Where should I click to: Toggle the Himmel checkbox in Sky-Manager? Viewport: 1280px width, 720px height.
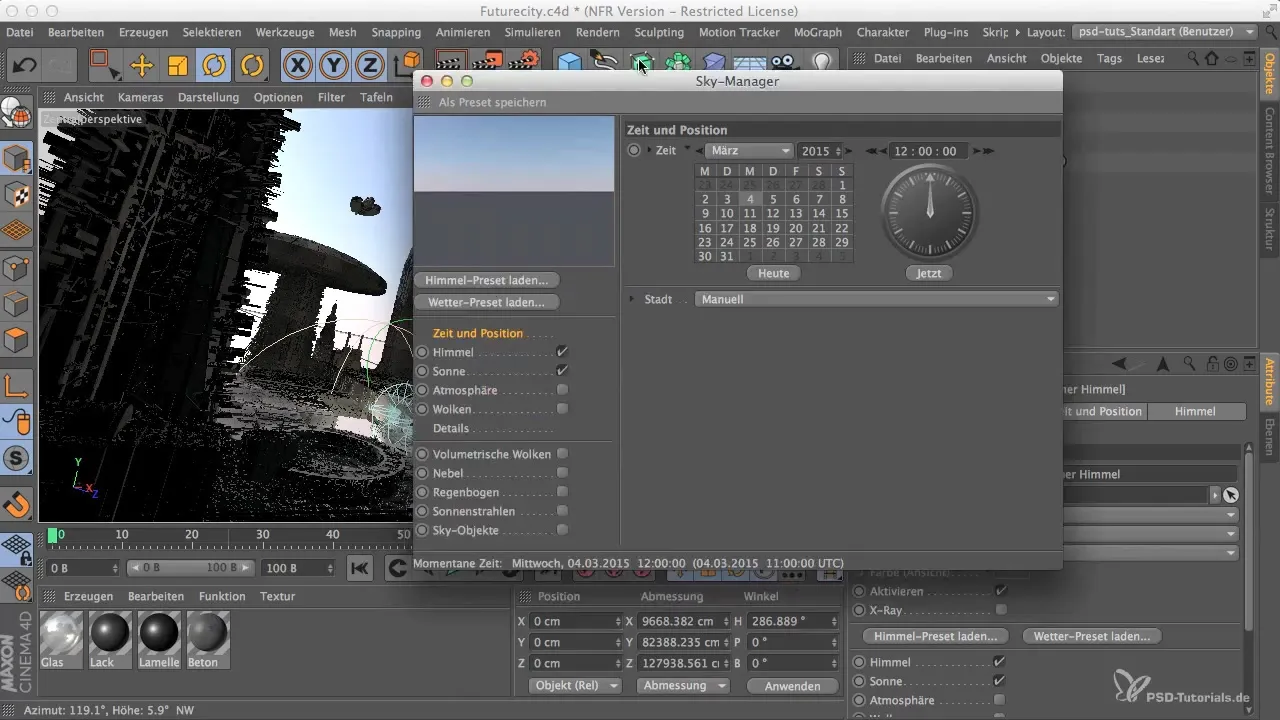coord(563,352)
